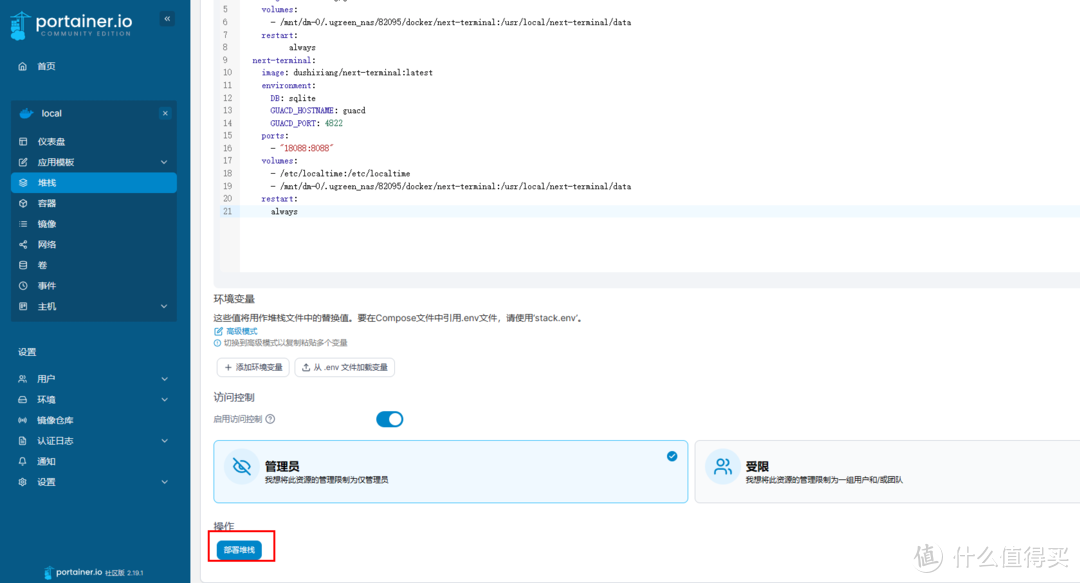Click the help icon next to 启用访问控制
Image resolution: width=1080 pixels, height=583 pixels.
point(270,419)
